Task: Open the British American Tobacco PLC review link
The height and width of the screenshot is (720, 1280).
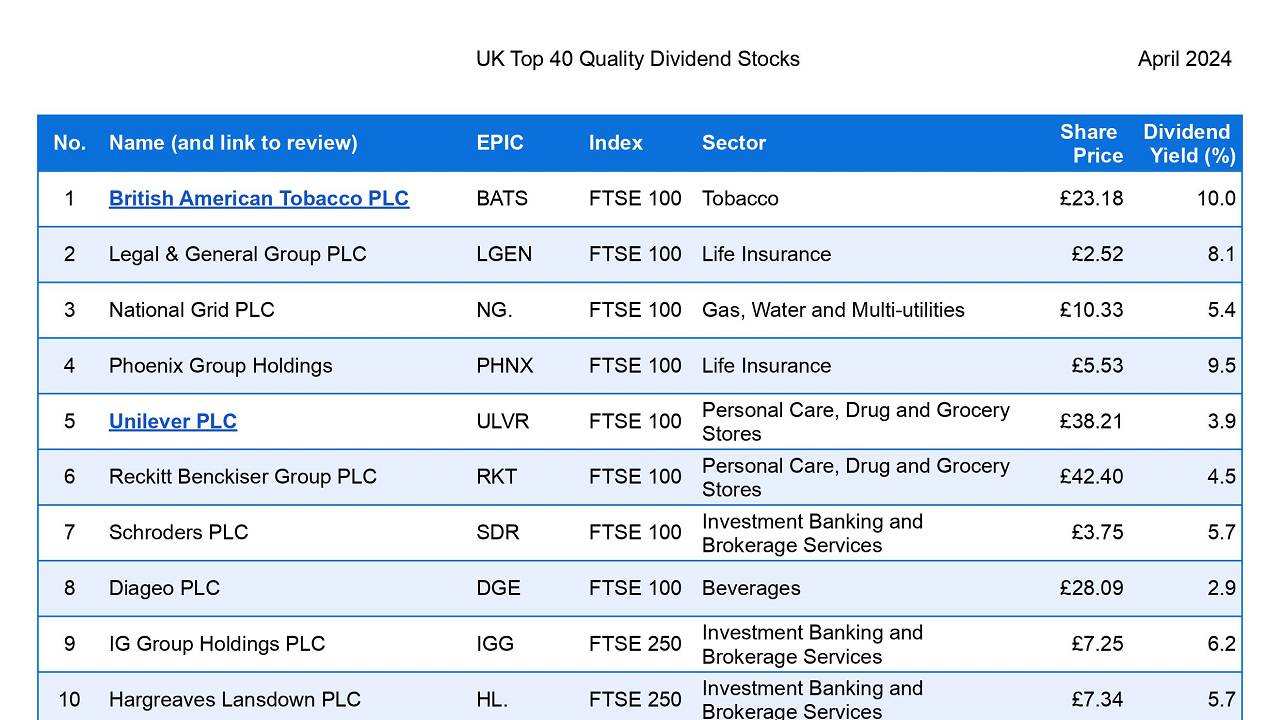Action: 259,198
